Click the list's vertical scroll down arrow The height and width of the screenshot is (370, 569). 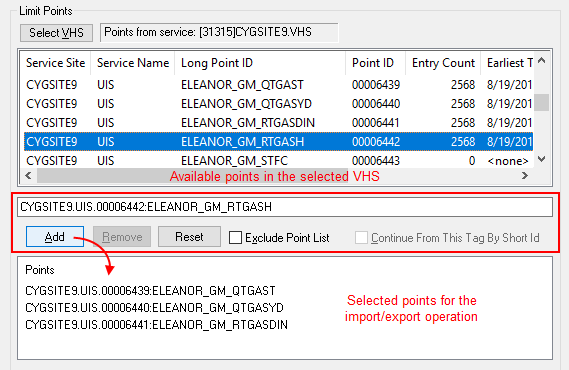pos(542,159)
